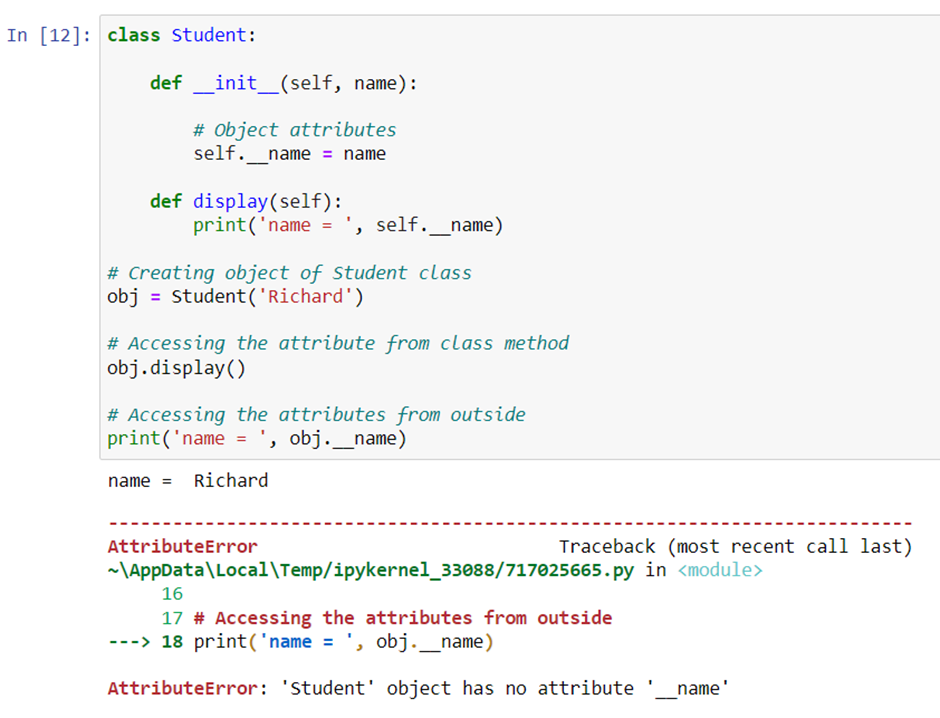Click inside the code cell input area
Viewport: 940px width, 718px height.
(520, 237)
